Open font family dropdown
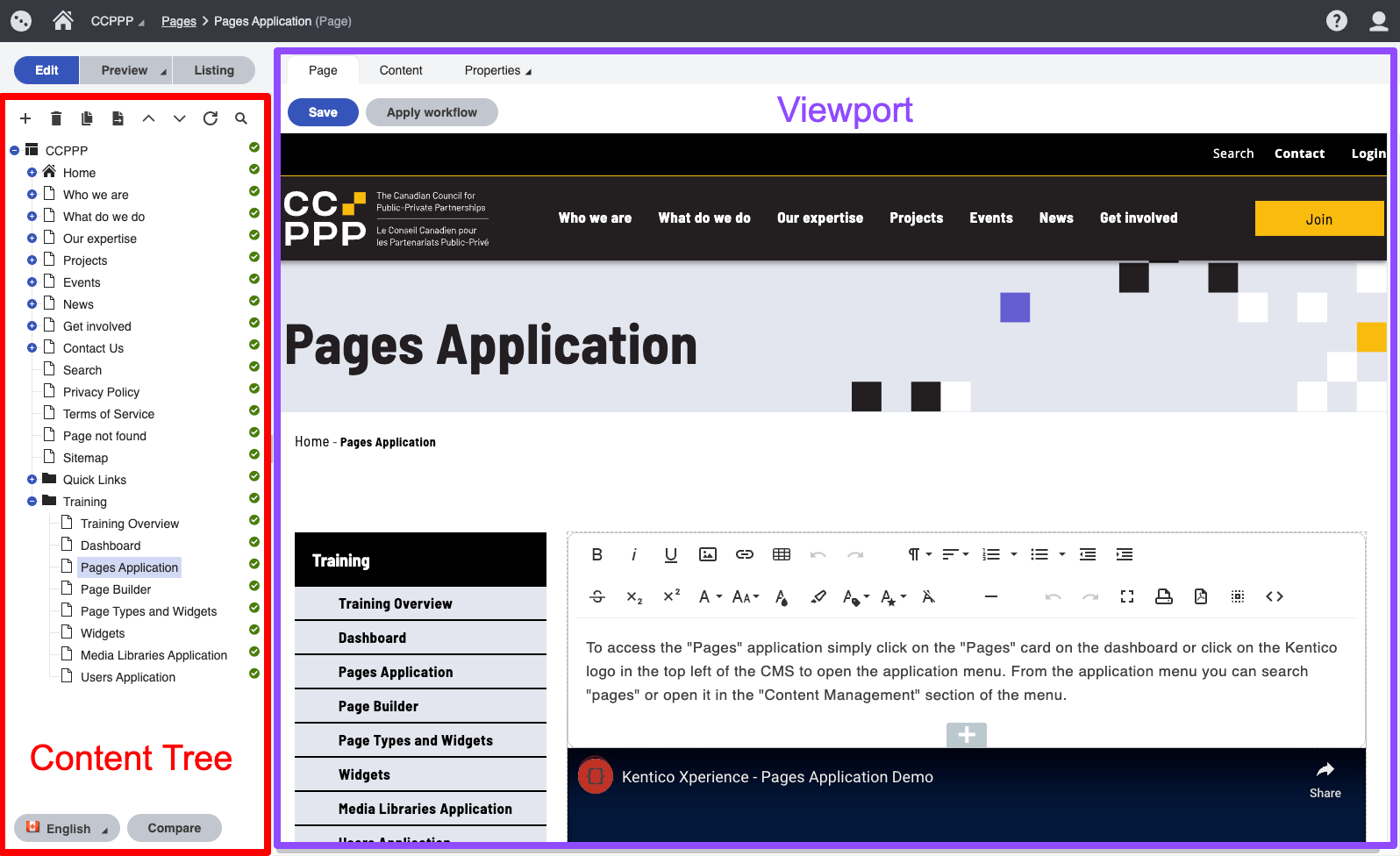The height and width of the screenshot is (856, 1400). pyautogui.click(x=710, y=596)
